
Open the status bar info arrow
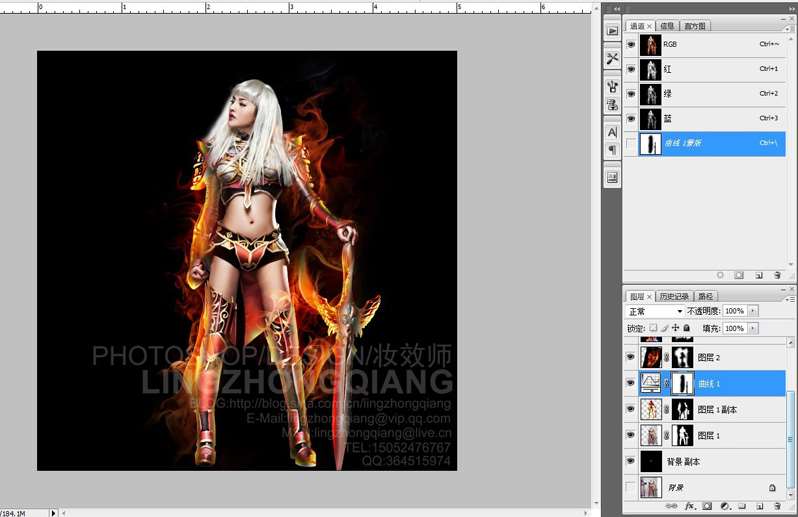pos(53,513)
